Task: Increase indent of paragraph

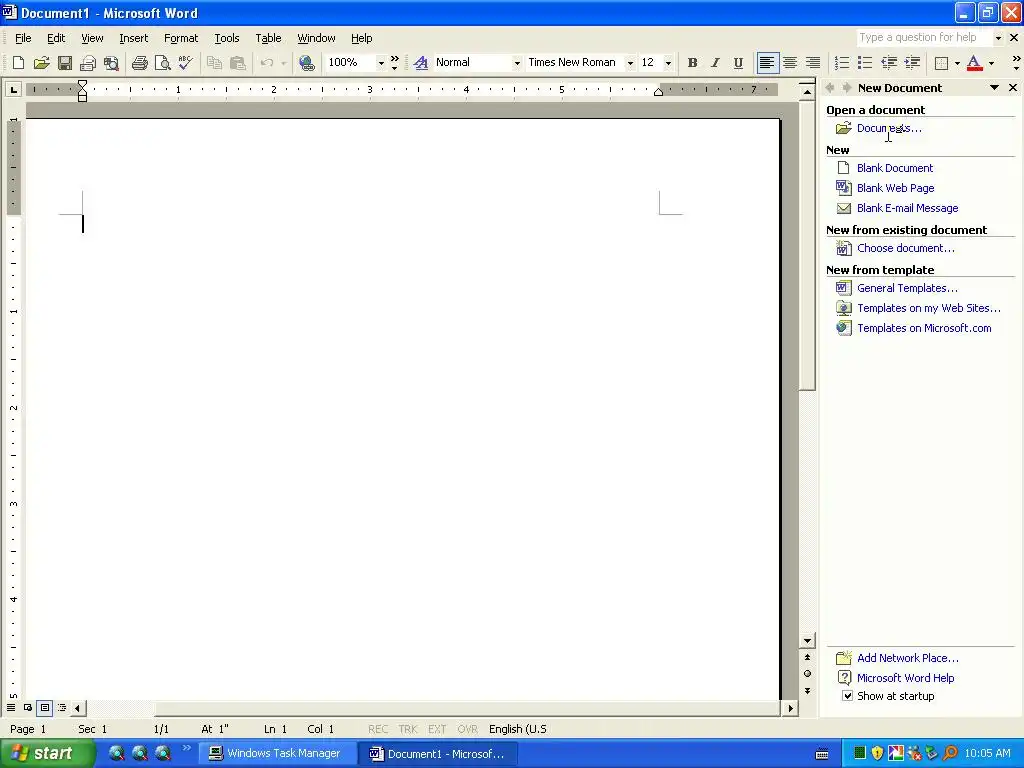Action: (x=912, y=63)
